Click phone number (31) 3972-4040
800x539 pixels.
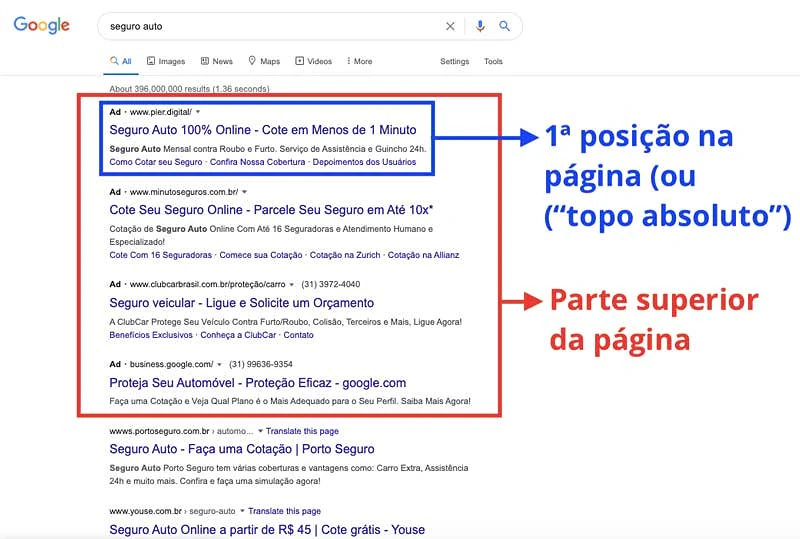331,284
